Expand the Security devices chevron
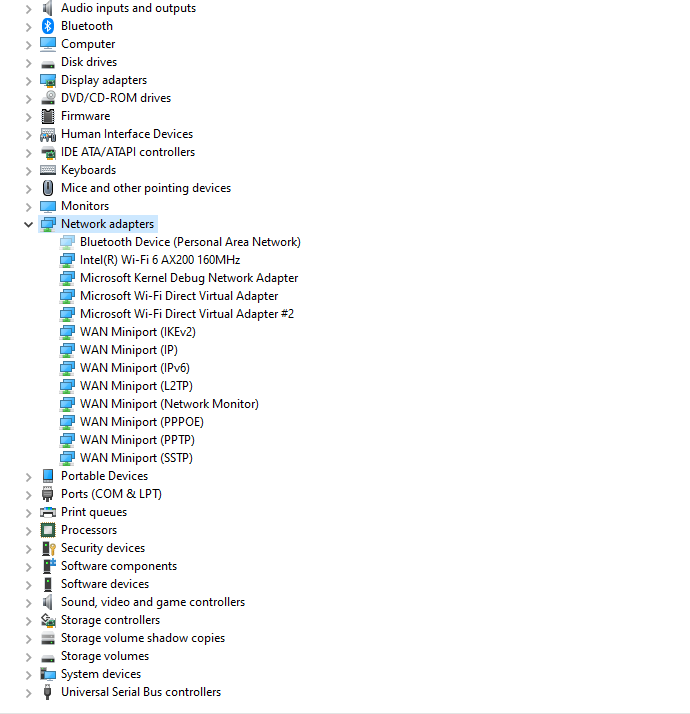Screen dimensions: 690x714 28,549
